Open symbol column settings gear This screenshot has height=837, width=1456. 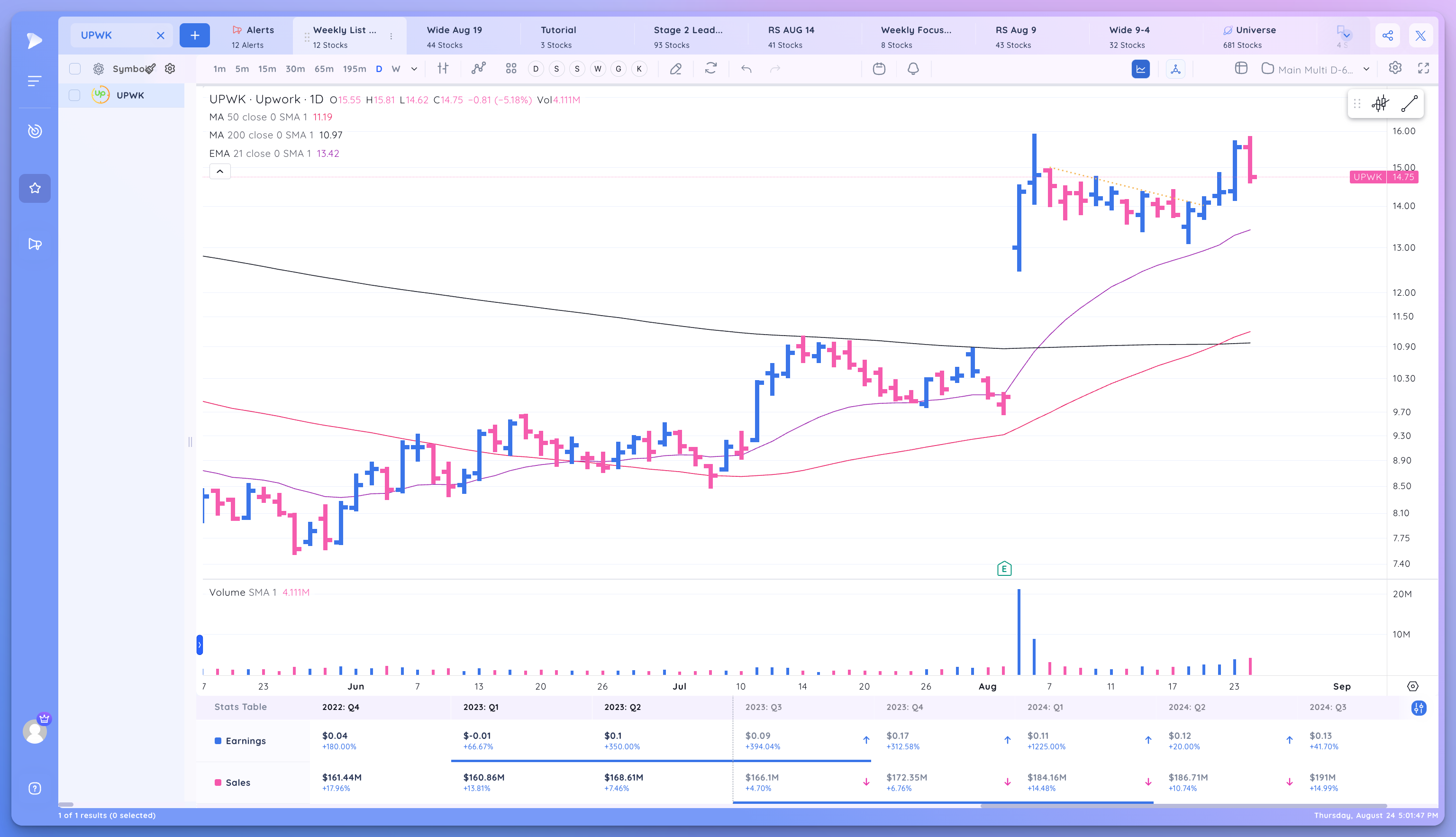[170, 68]
